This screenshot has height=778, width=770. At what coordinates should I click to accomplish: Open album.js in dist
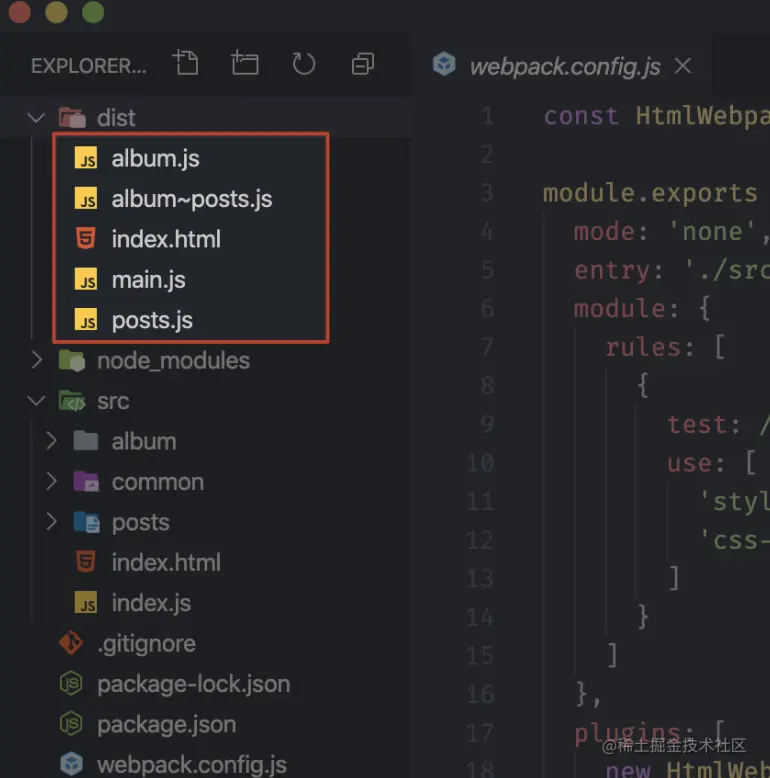155,159
